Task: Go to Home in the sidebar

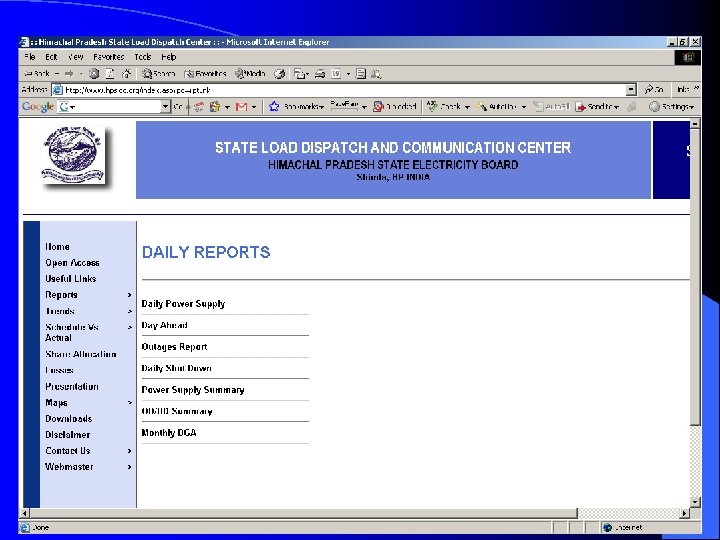Action: pos(57,247)
